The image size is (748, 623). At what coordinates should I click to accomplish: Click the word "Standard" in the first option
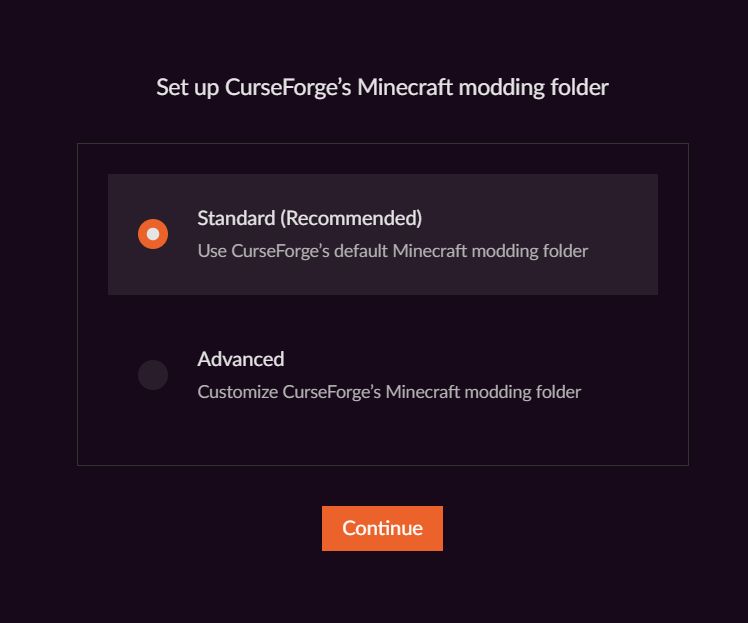[x=236, y=218]
